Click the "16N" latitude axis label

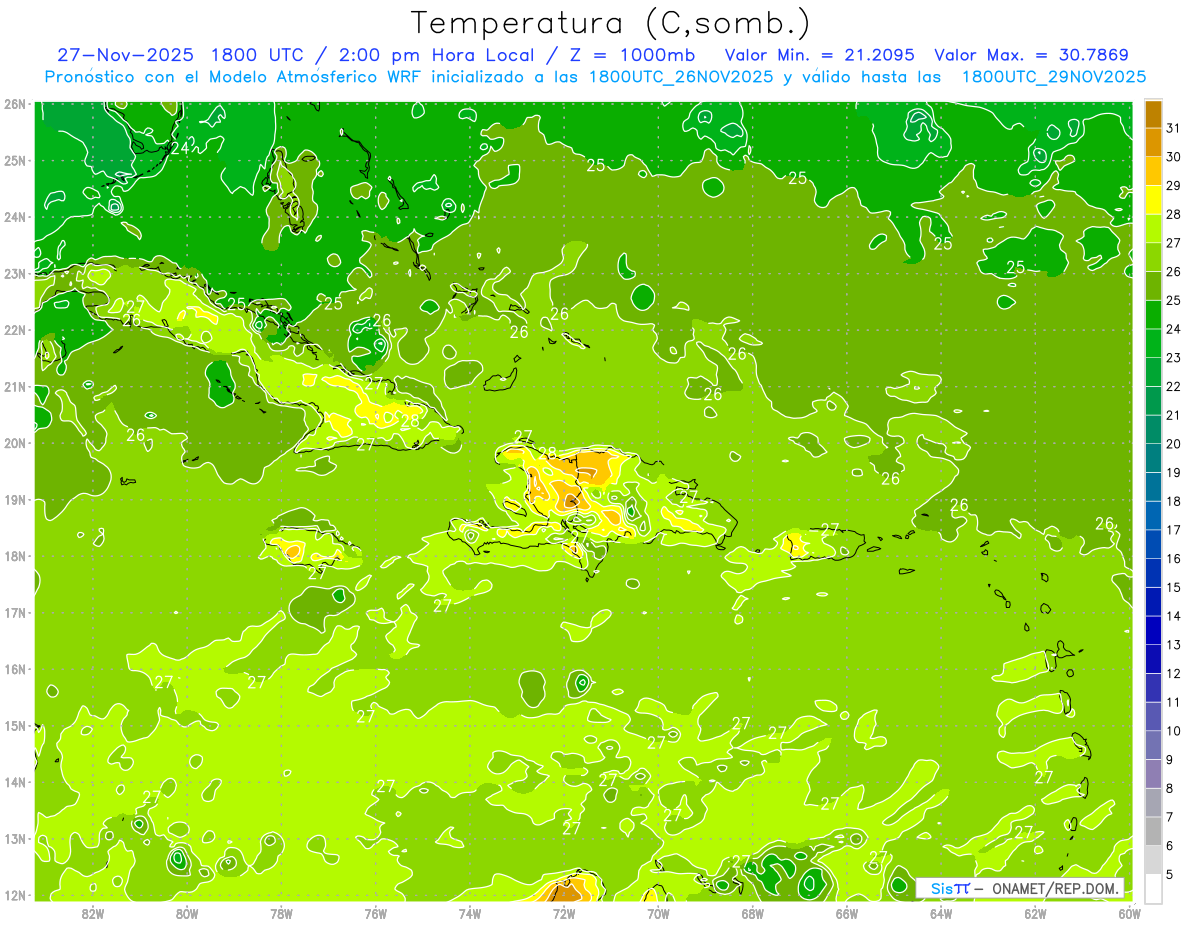14,669
